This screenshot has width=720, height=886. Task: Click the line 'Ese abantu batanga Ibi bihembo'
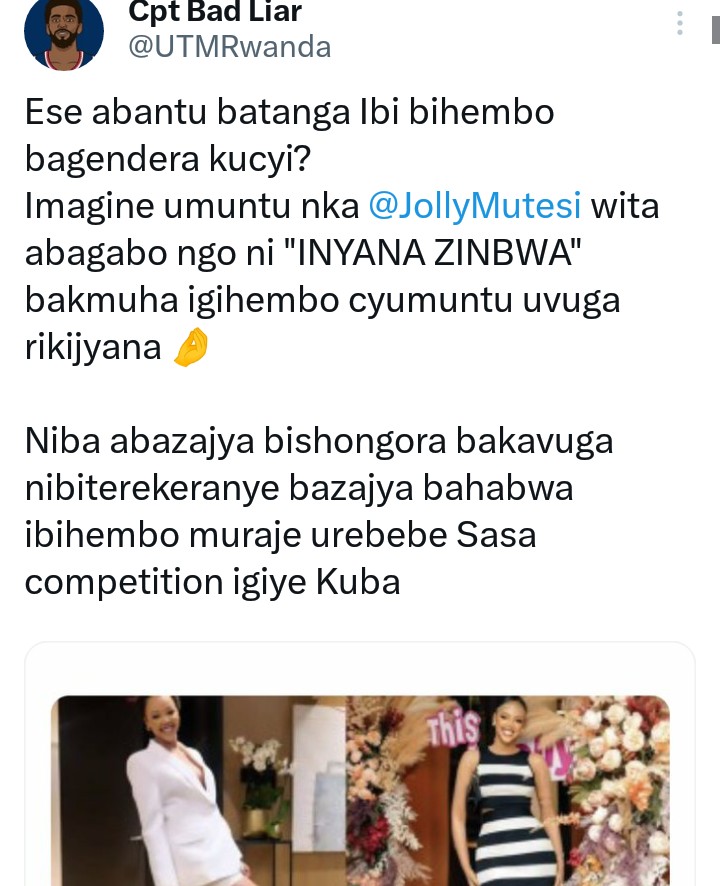tap(289, 112)
